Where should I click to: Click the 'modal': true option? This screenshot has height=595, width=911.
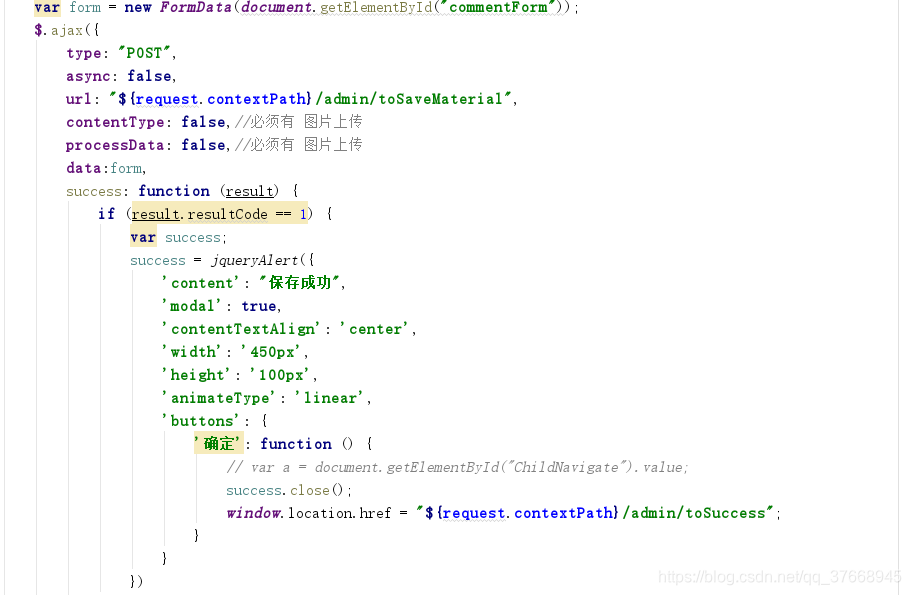(x=221, y=306)
